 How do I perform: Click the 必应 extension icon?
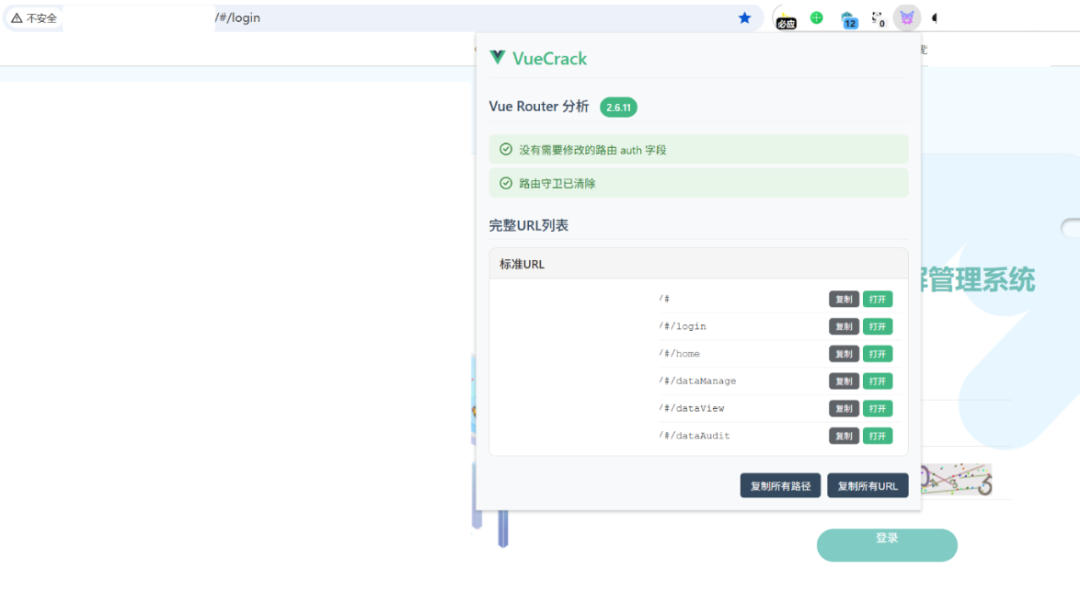[x=786, y=18]
